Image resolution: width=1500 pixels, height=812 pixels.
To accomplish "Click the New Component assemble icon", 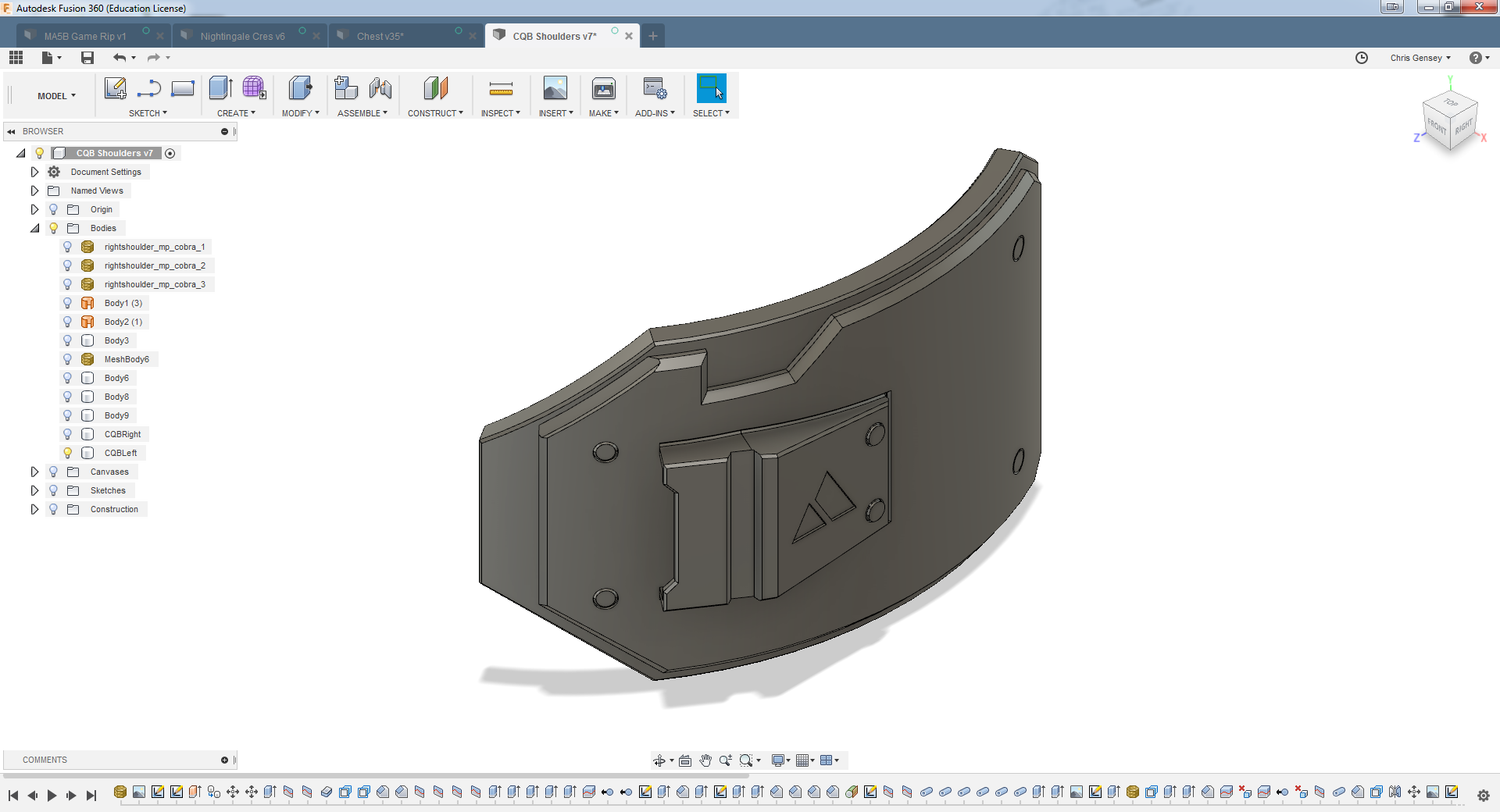I will [346, 88].
